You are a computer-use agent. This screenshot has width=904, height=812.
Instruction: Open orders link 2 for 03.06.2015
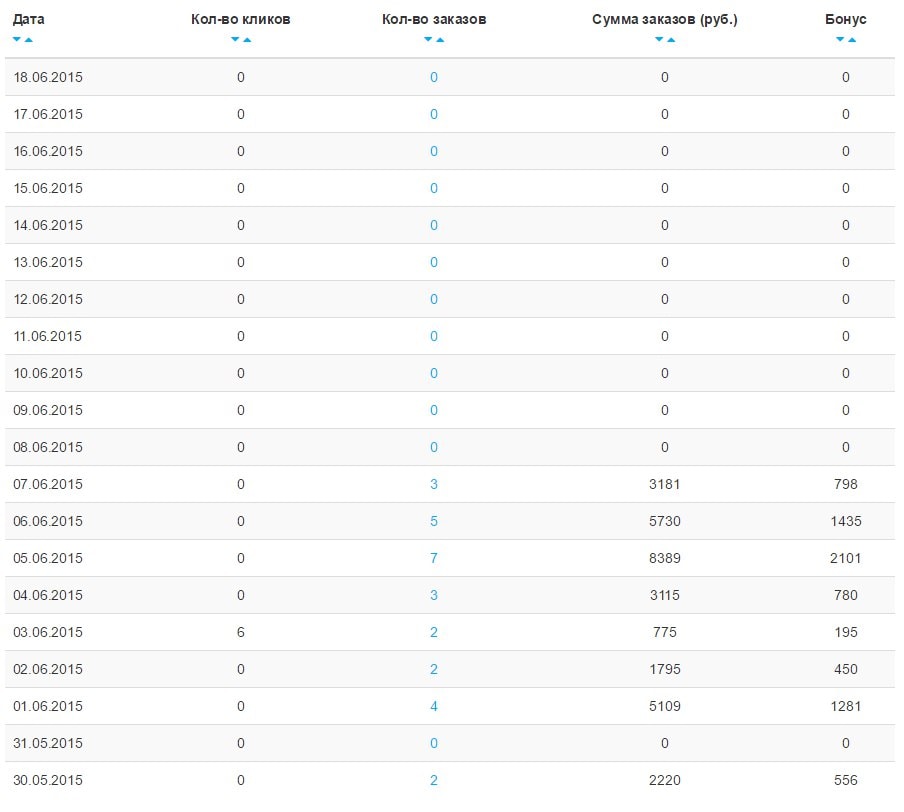coord(434,632)
